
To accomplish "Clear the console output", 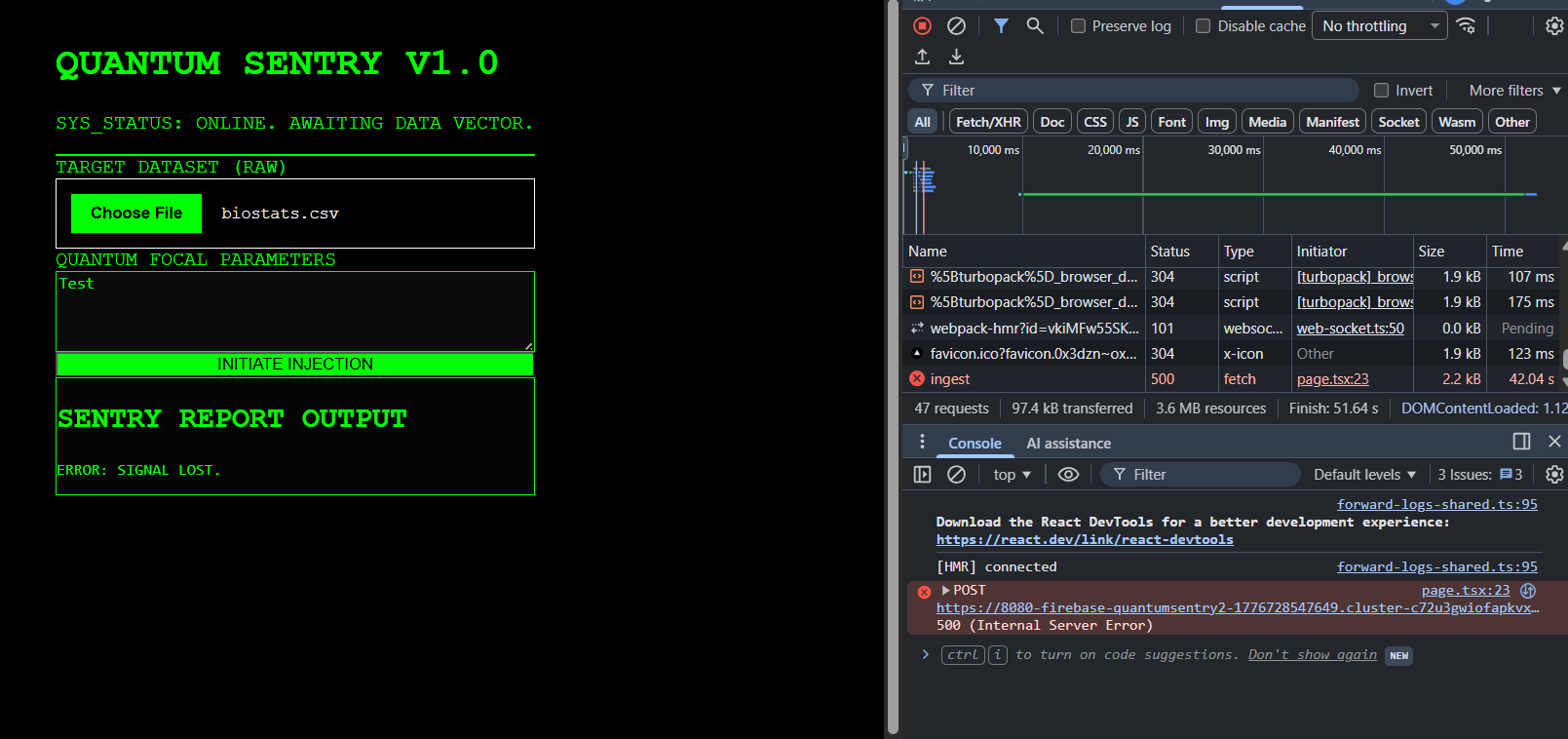I will pos(956,475).
